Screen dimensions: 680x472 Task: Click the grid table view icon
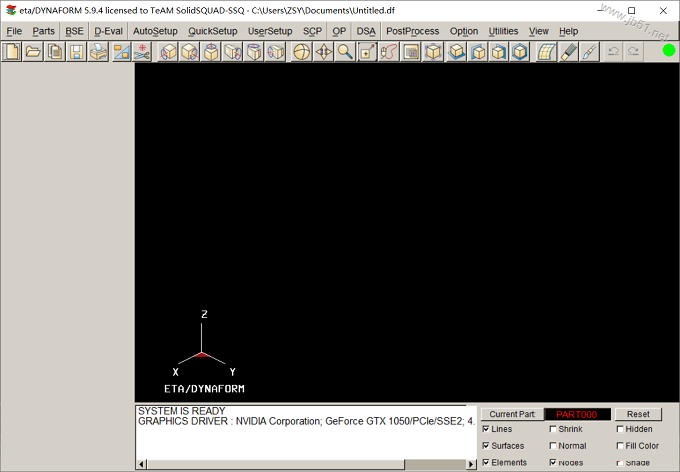411,52
